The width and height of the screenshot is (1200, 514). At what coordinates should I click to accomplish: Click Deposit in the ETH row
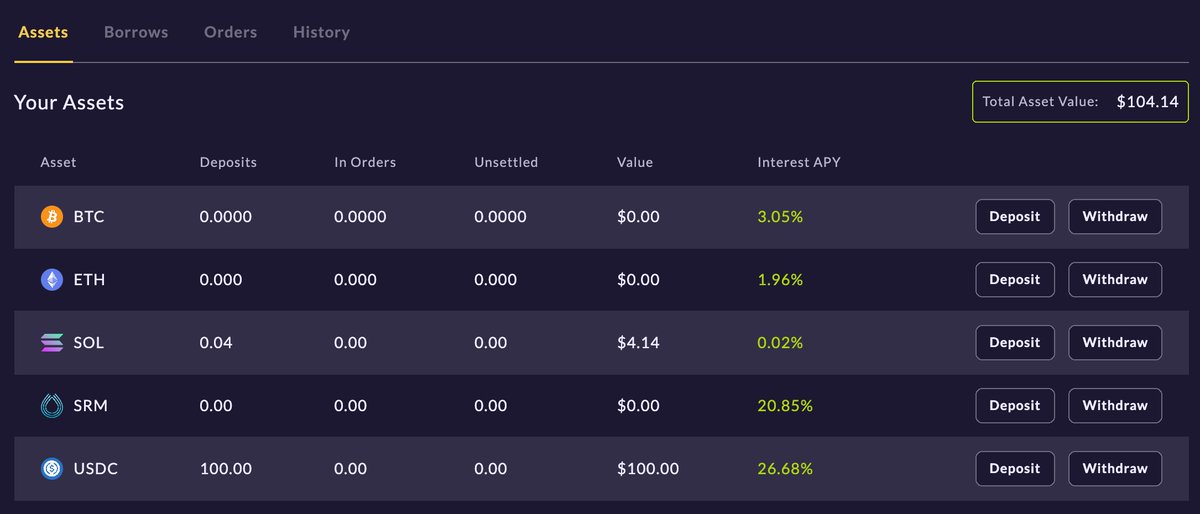(1015, 279)
